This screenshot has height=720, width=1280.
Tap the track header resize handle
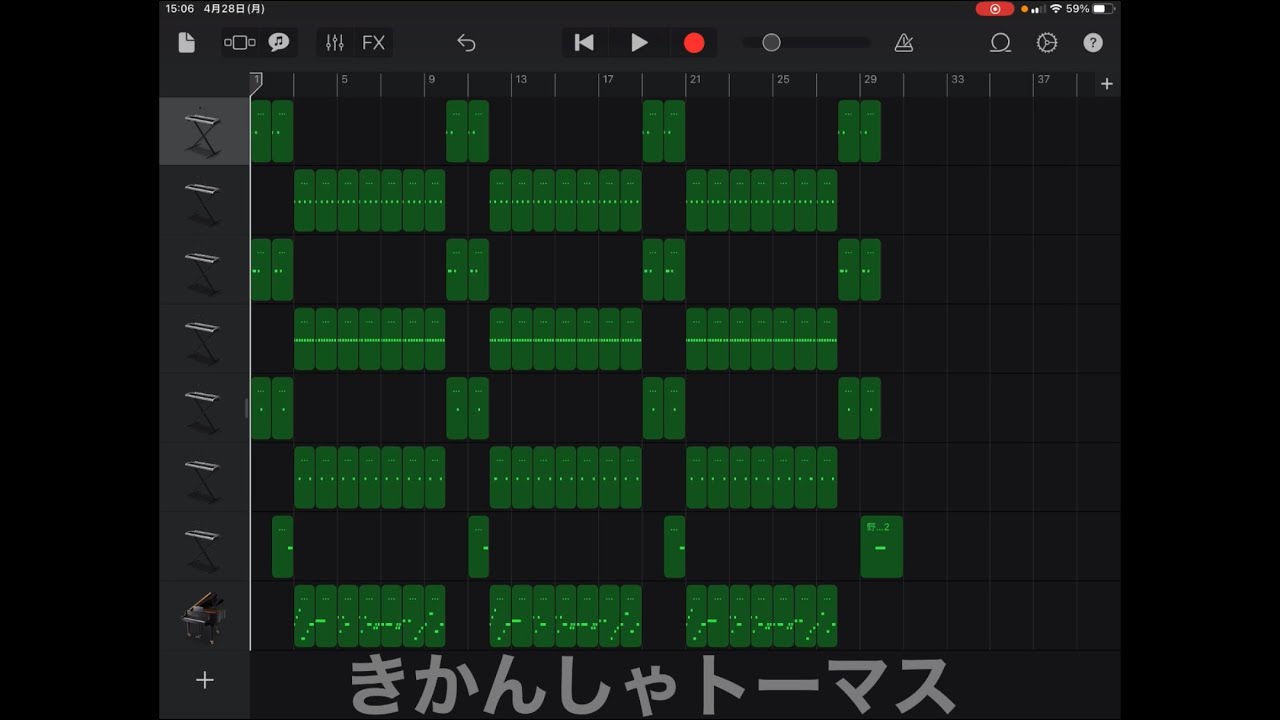point(246,408)
